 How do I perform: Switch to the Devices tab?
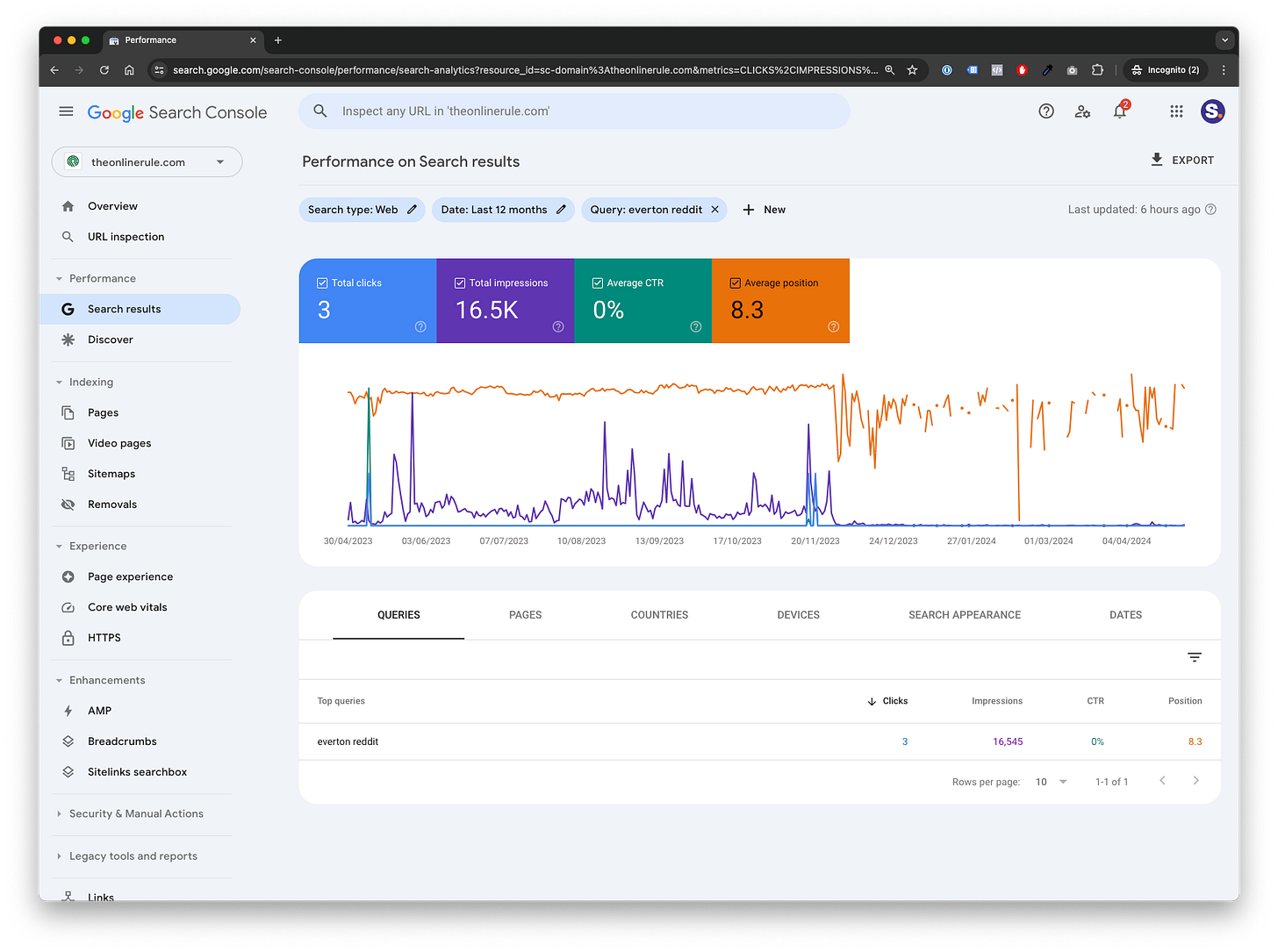point(798,615)
